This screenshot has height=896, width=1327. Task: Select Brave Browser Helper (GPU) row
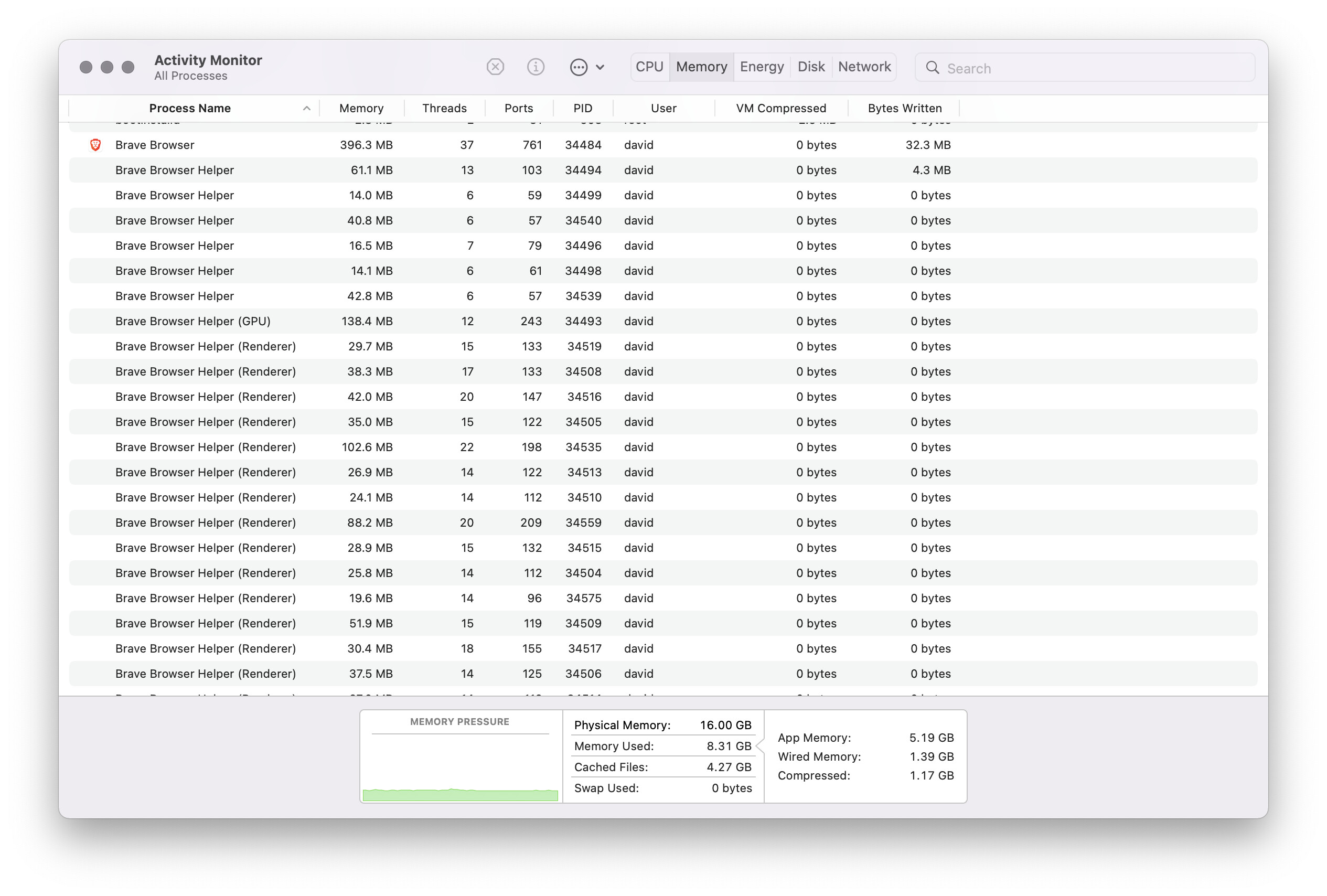(x=663, y=322)
